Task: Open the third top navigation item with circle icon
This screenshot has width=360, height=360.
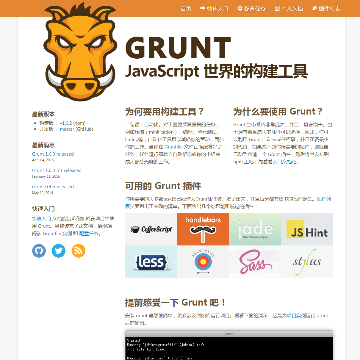Action: [x=251, y=8]
